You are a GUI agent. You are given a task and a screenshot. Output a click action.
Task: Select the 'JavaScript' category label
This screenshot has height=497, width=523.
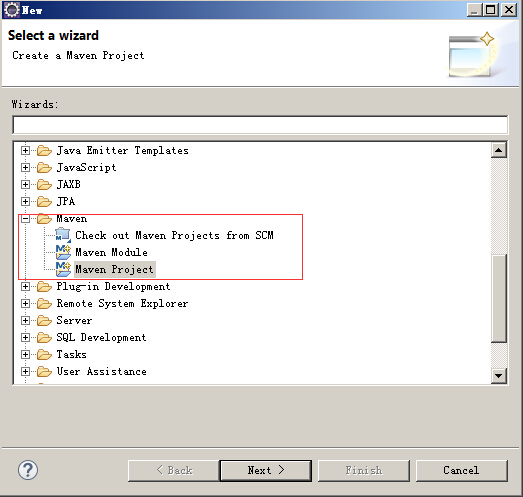(x=86, y=167)
